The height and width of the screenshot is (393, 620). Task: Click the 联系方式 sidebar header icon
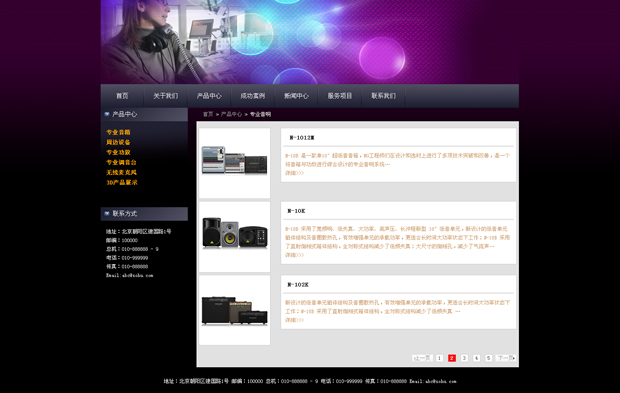point(107,214)
